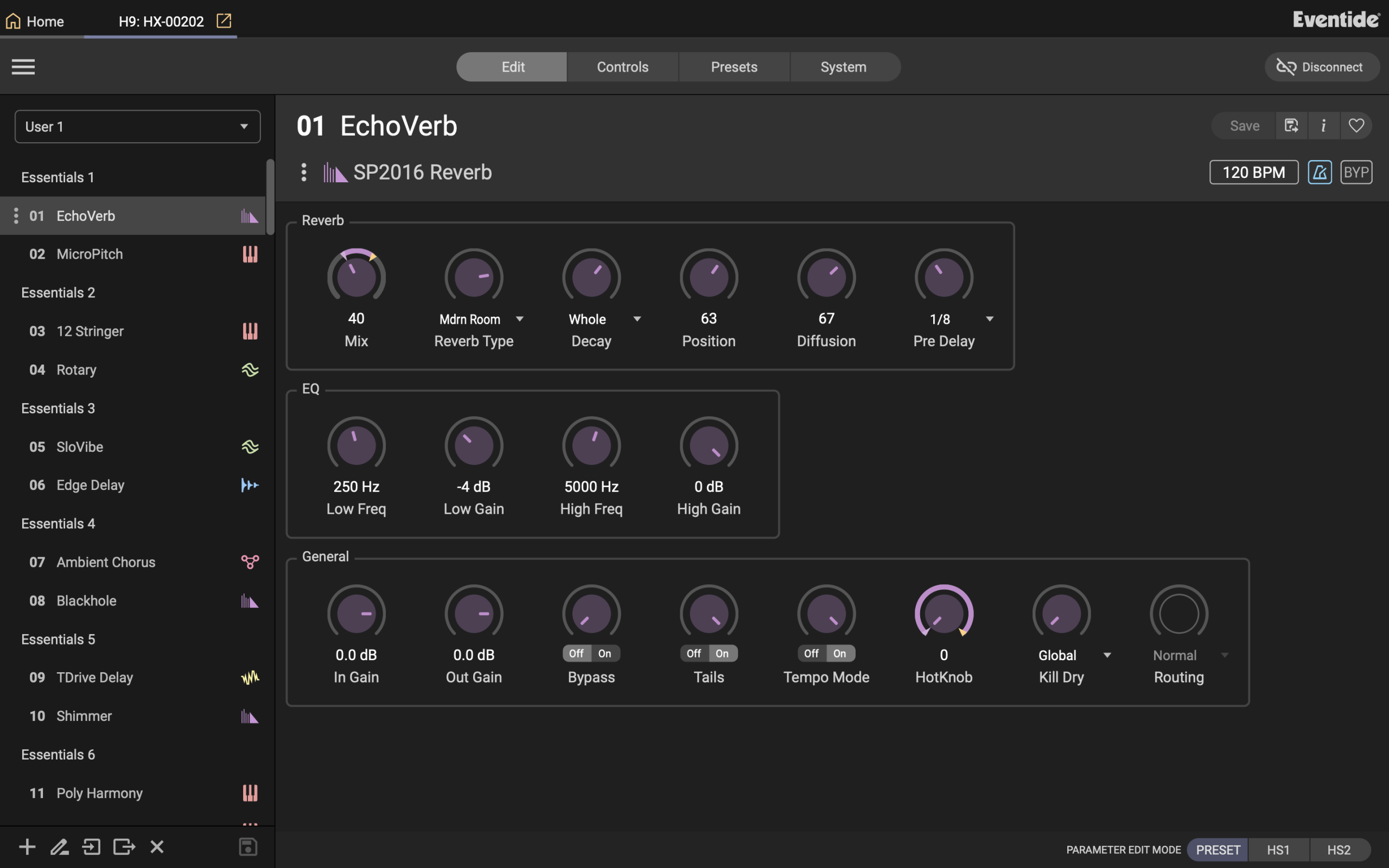Click the save list disk icon
Viewport: 1389px width, 868px height.
248,847
